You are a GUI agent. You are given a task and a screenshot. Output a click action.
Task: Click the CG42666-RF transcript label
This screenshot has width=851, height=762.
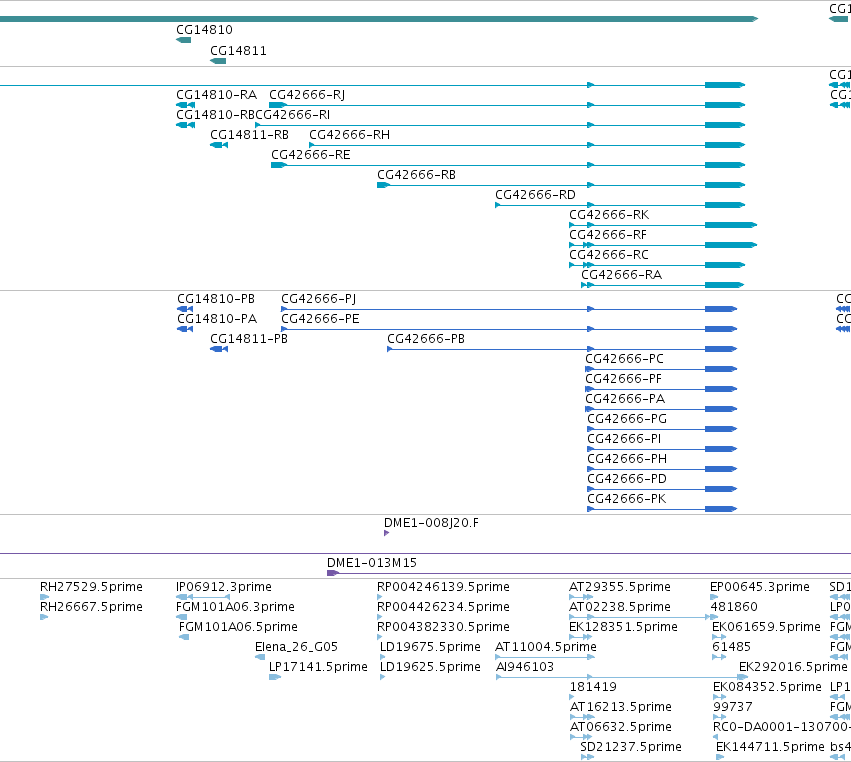pyautogui.click(x=608, y=235)
